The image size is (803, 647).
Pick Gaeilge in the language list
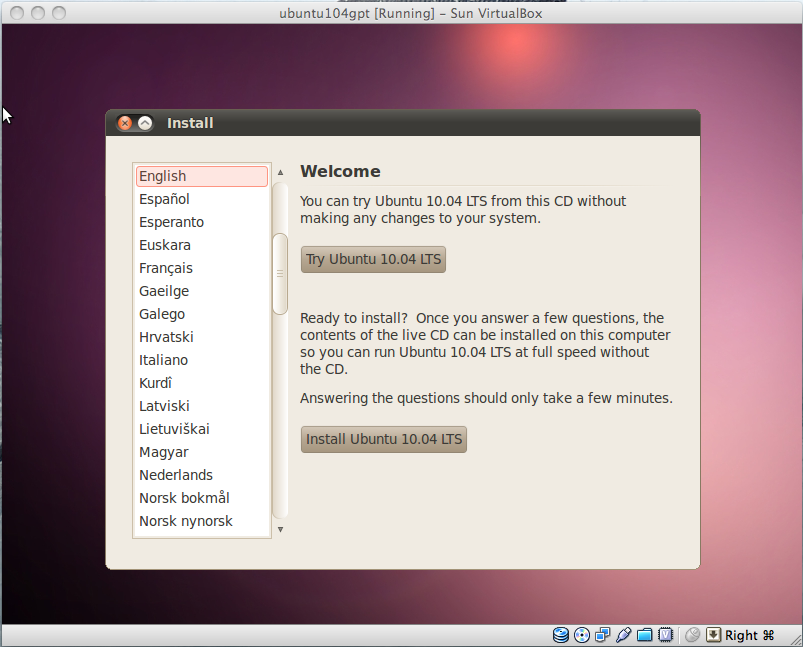tap(202, 291)
